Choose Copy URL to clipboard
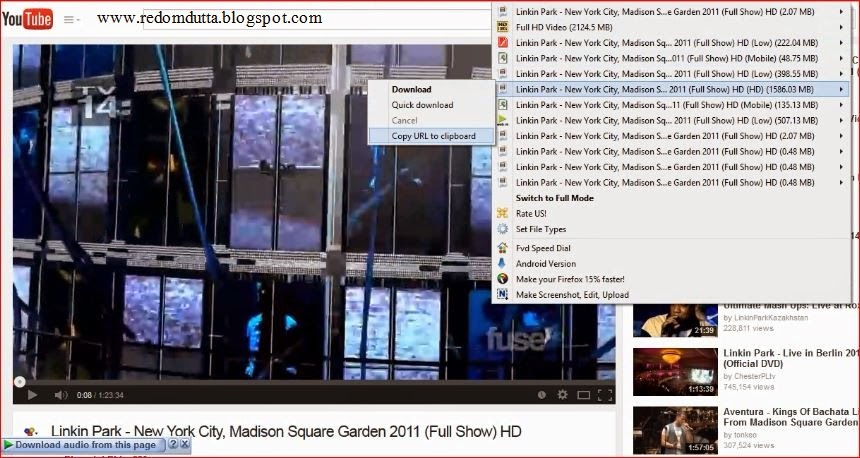The height and width of the screenshot is (458, 860). [x=432, y=136]
